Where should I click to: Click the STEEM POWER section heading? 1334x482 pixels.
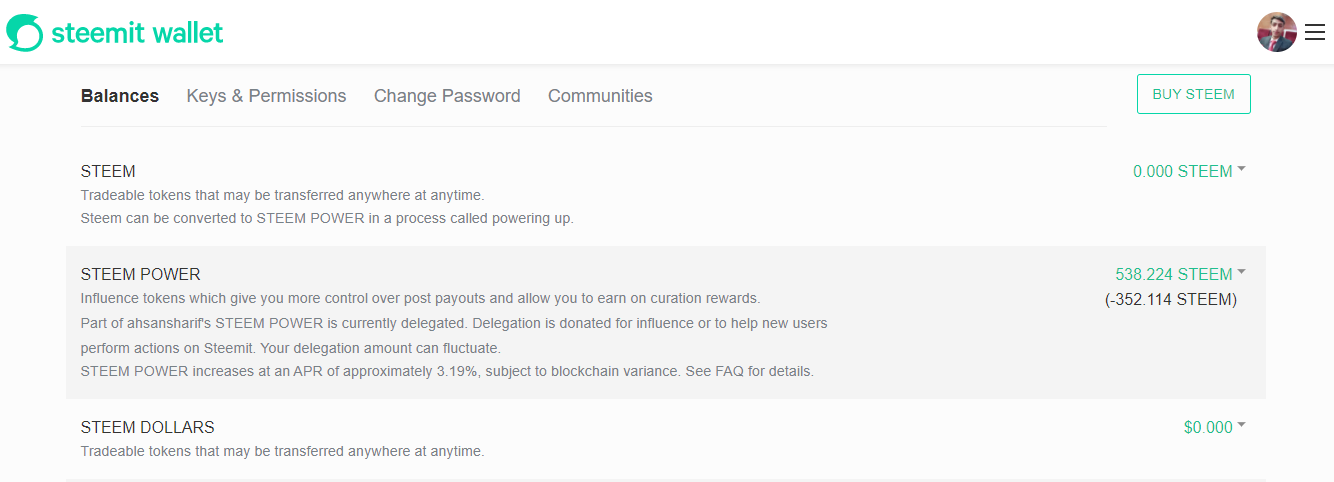(141, 274)
